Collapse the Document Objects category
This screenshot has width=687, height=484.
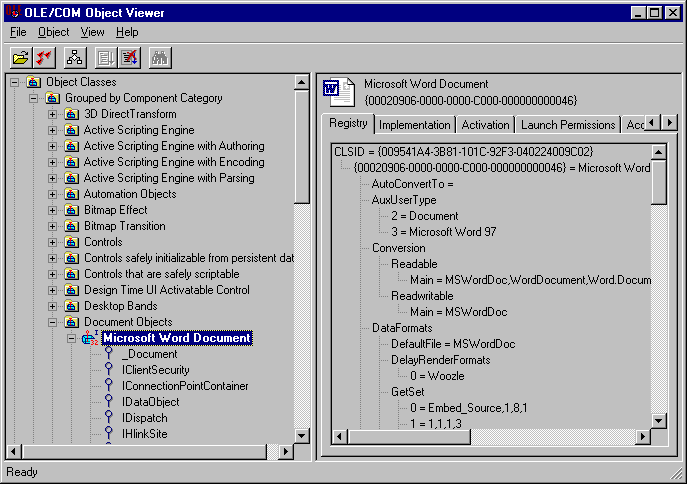tap(53, 322)
